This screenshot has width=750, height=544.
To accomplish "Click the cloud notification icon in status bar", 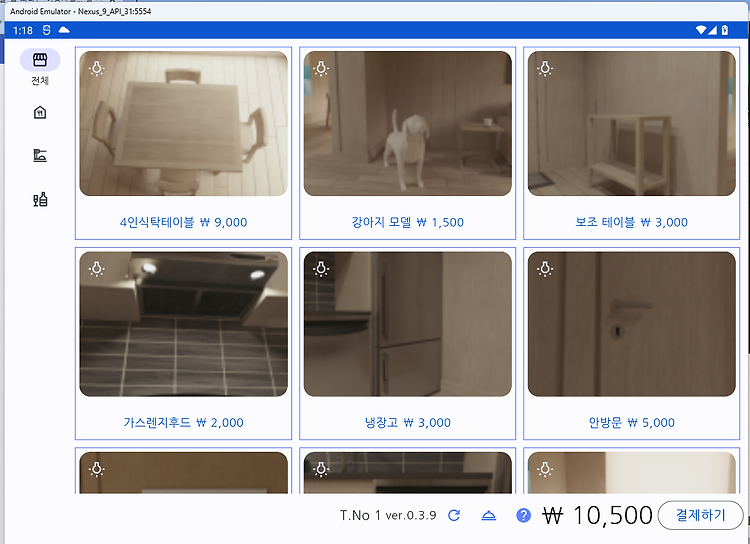I will (x=64, y=30).
